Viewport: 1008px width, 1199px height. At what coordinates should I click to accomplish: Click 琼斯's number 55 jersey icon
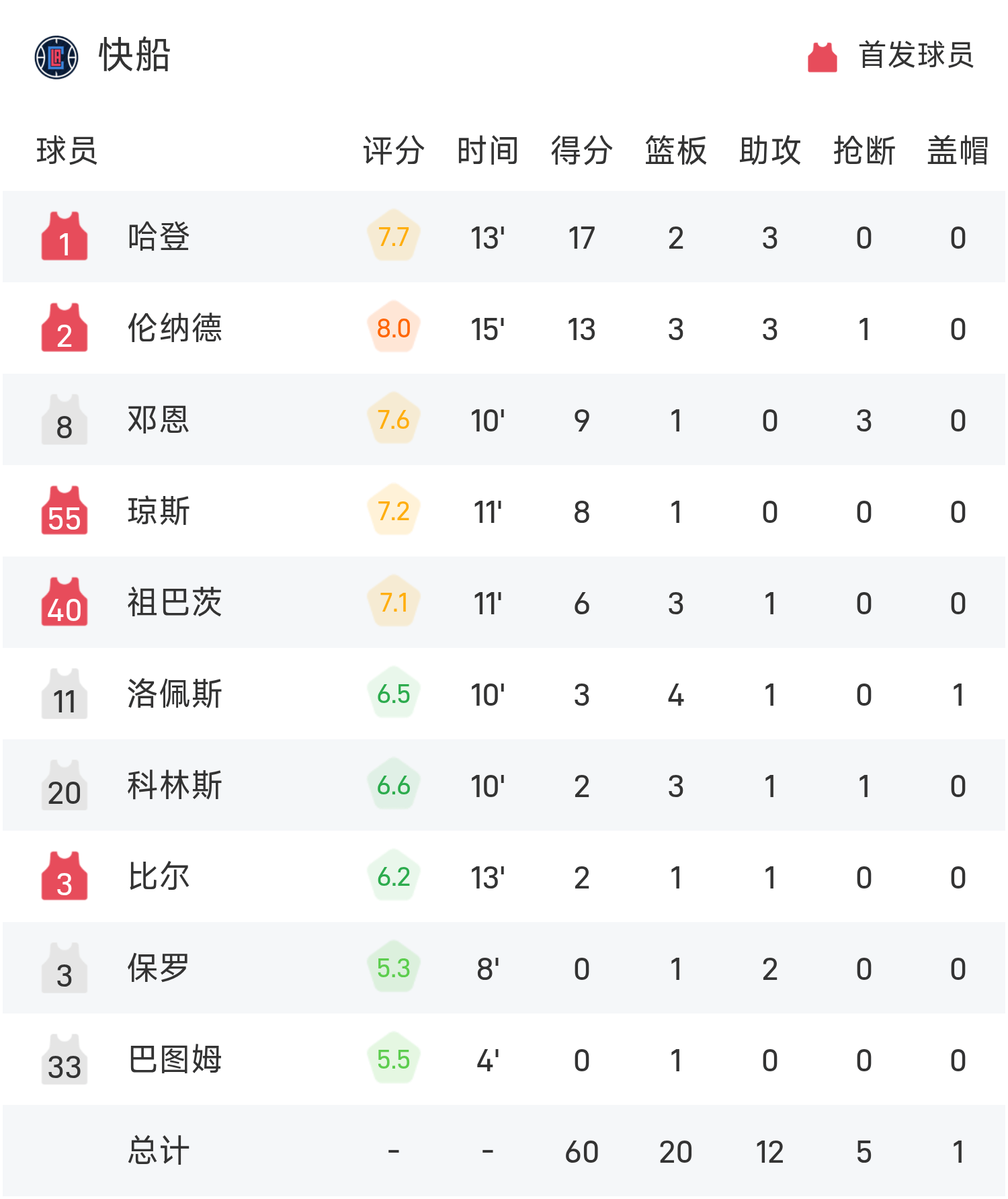coord(65,511)
